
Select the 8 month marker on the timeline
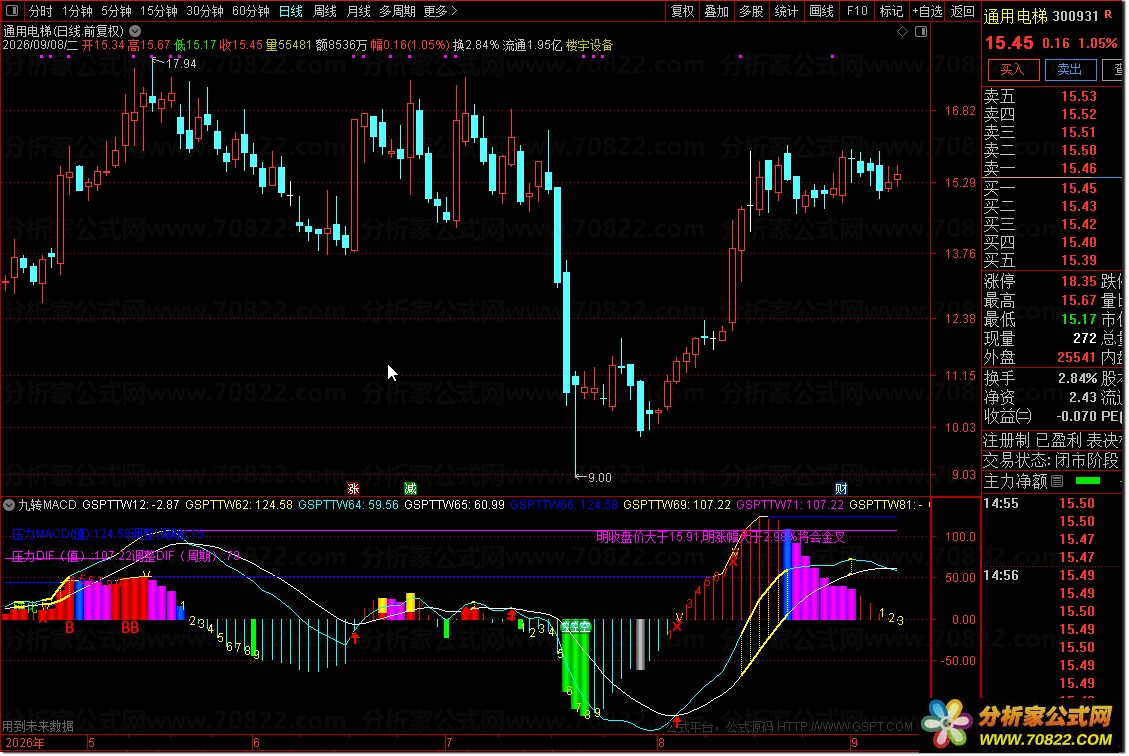tap(660, 742)
